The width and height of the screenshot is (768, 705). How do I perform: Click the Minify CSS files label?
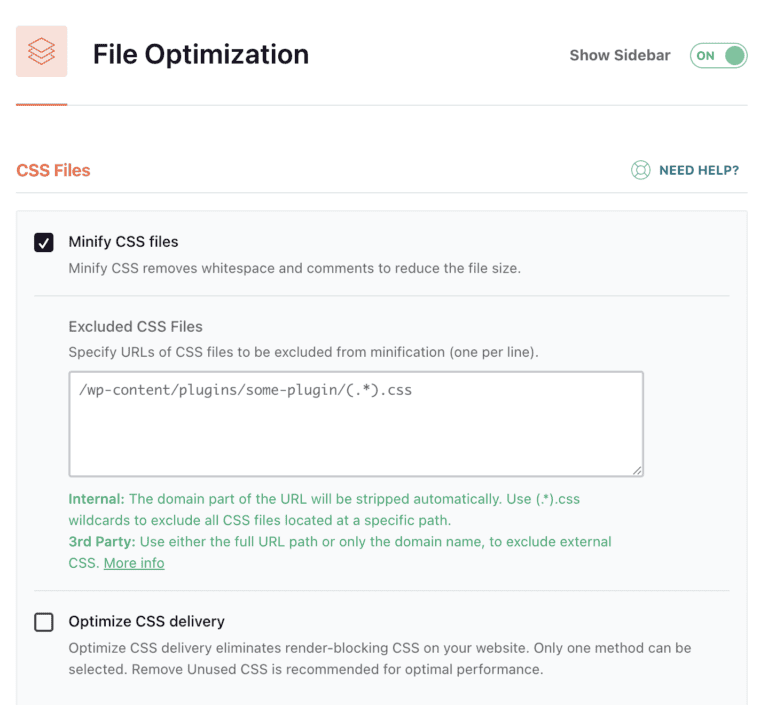[x=123, y=242]
